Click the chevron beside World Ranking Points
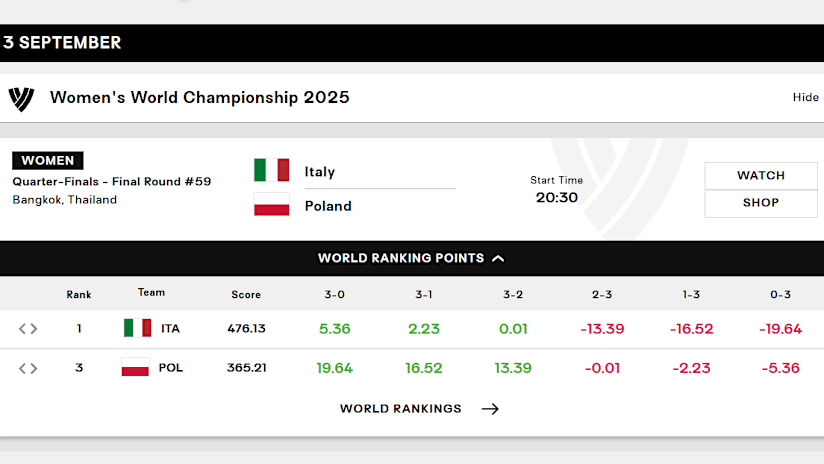824x464 pixels. 498,258
